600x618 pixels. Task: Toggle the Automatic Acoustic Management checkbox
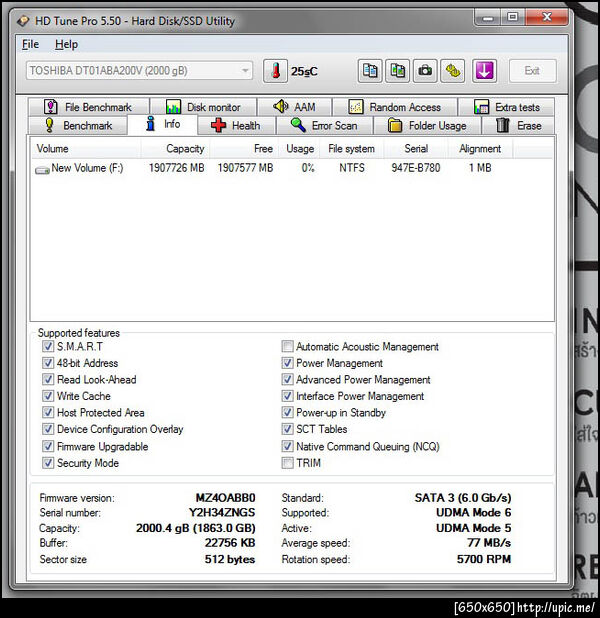tap(287, 346)
